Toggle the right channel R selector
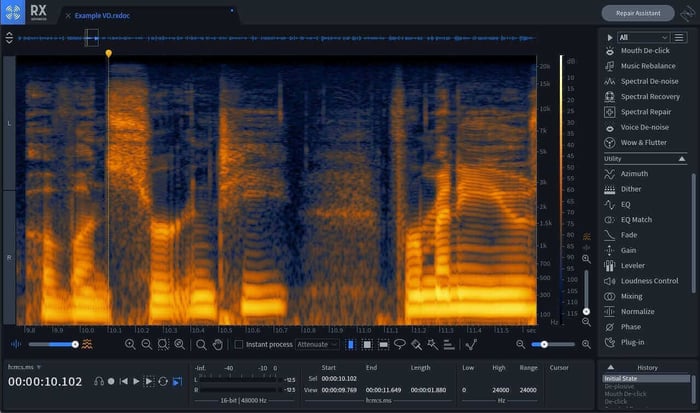The width and height of the screenshot is (700, 413). 9,258
